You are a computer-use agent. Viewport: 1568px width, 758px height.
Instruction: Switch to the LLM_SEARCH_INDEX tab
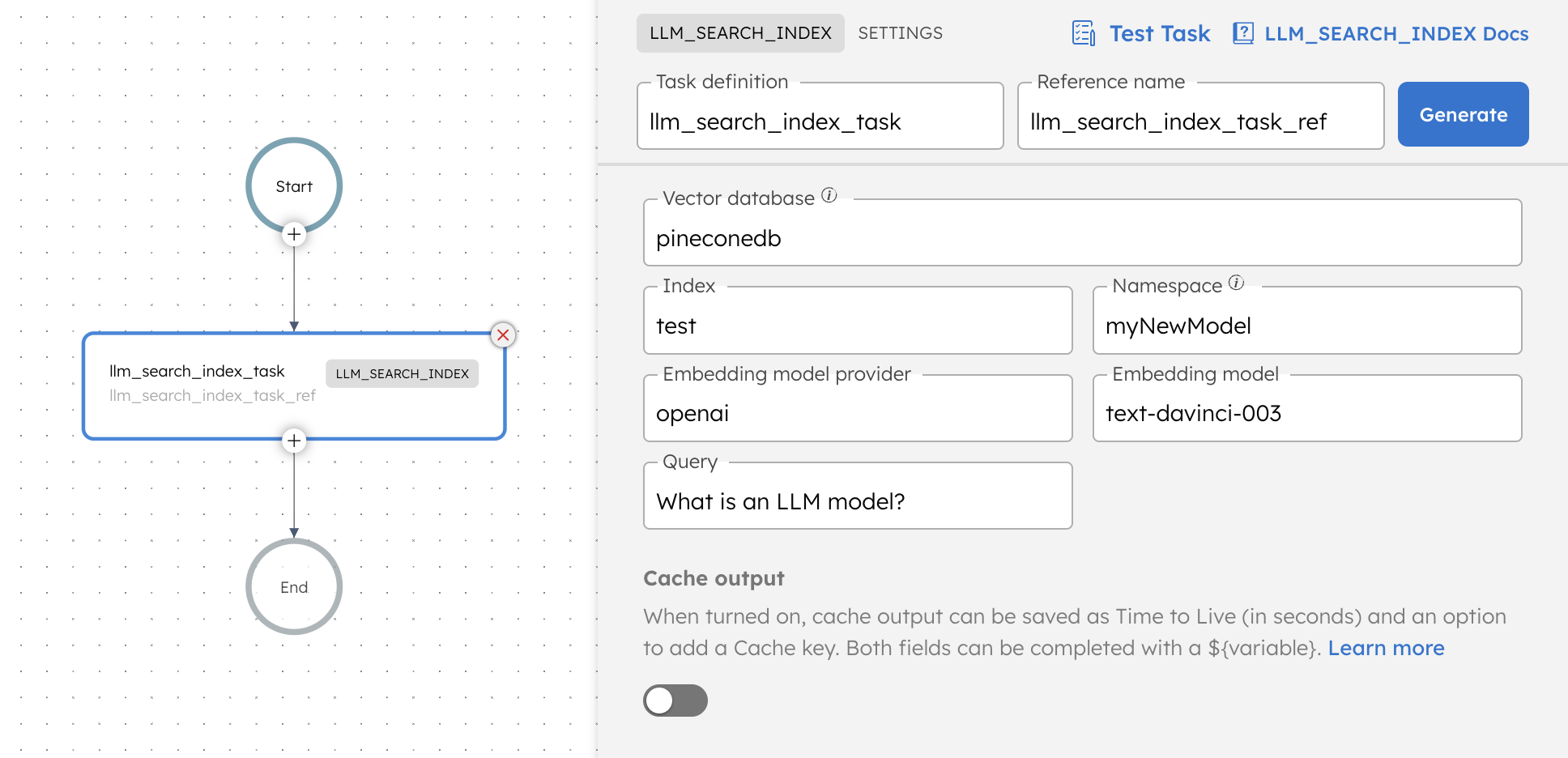click(740, 33)
